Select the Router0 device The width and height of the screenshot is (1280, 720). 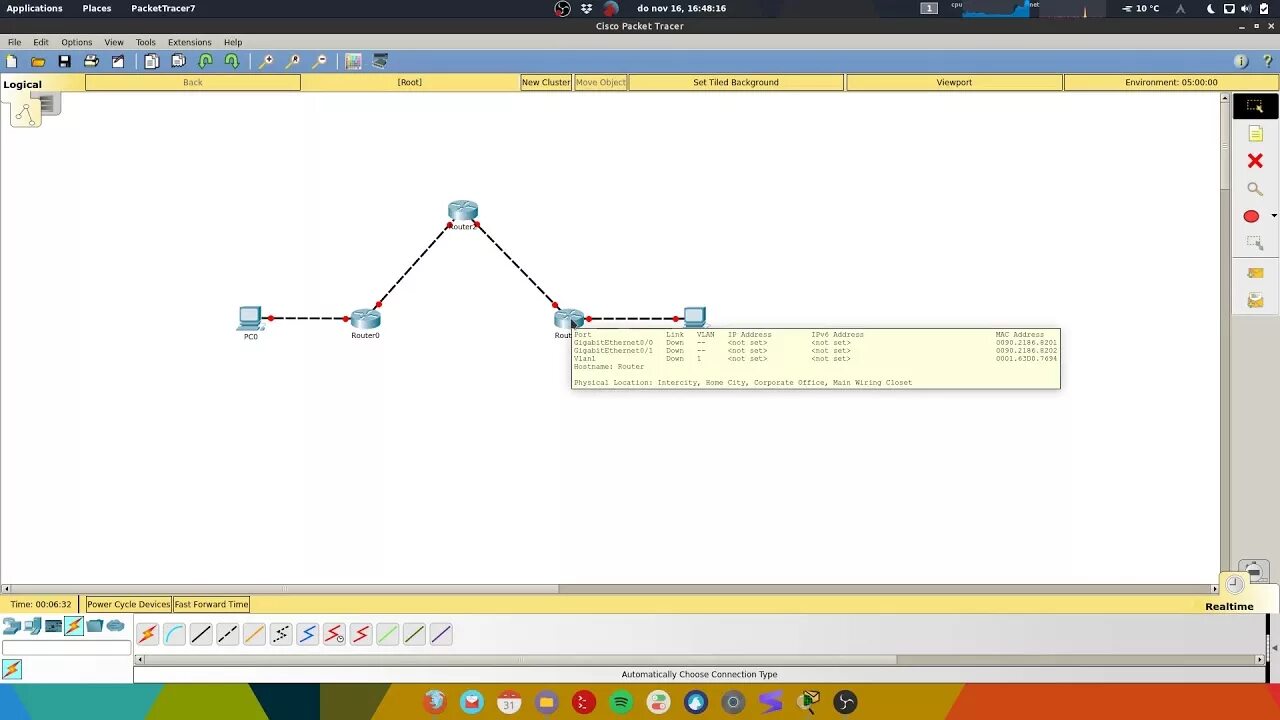tap(366, 319)
